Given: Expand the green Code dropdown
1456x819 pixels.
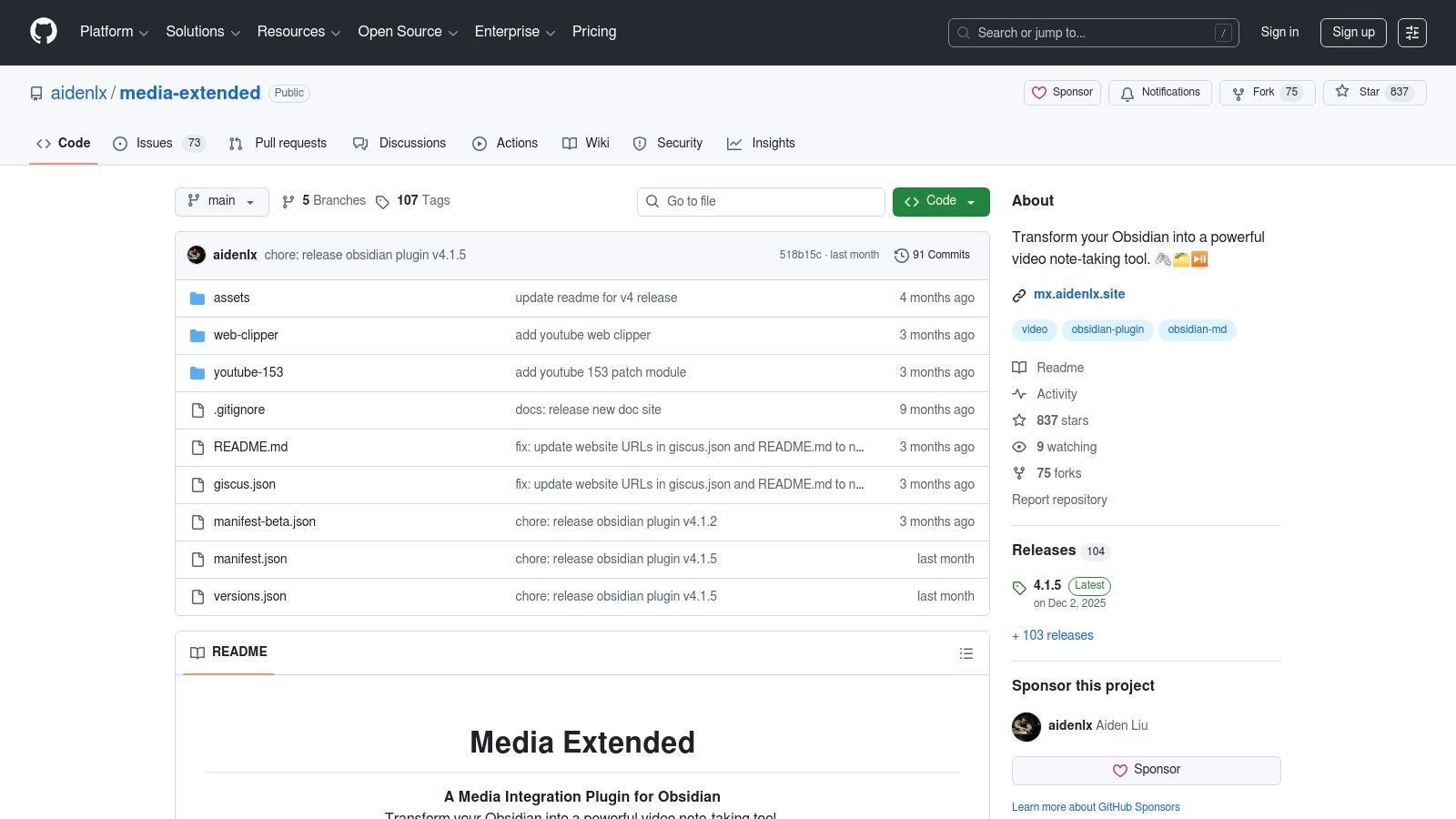Looking at the screenshot, I should coord(940,201).
